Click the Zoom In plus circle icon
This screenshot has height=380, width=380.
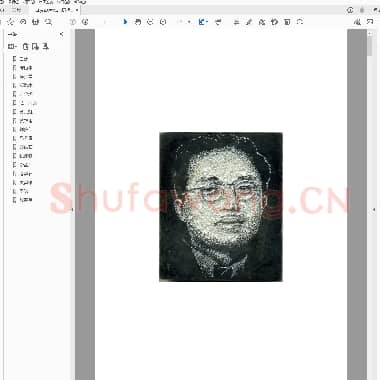pos(163,22)
